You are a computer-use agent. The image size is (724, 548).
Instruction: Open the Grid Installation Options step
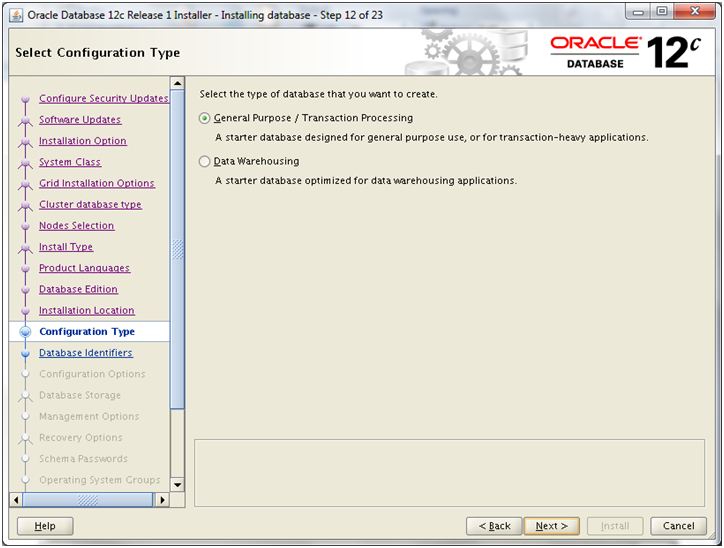tap(97, 183)
